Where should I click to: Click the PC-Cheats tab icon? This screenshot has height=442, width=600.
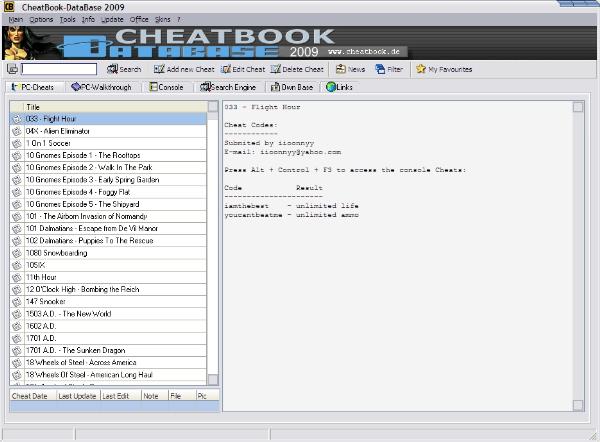[15, 87]
